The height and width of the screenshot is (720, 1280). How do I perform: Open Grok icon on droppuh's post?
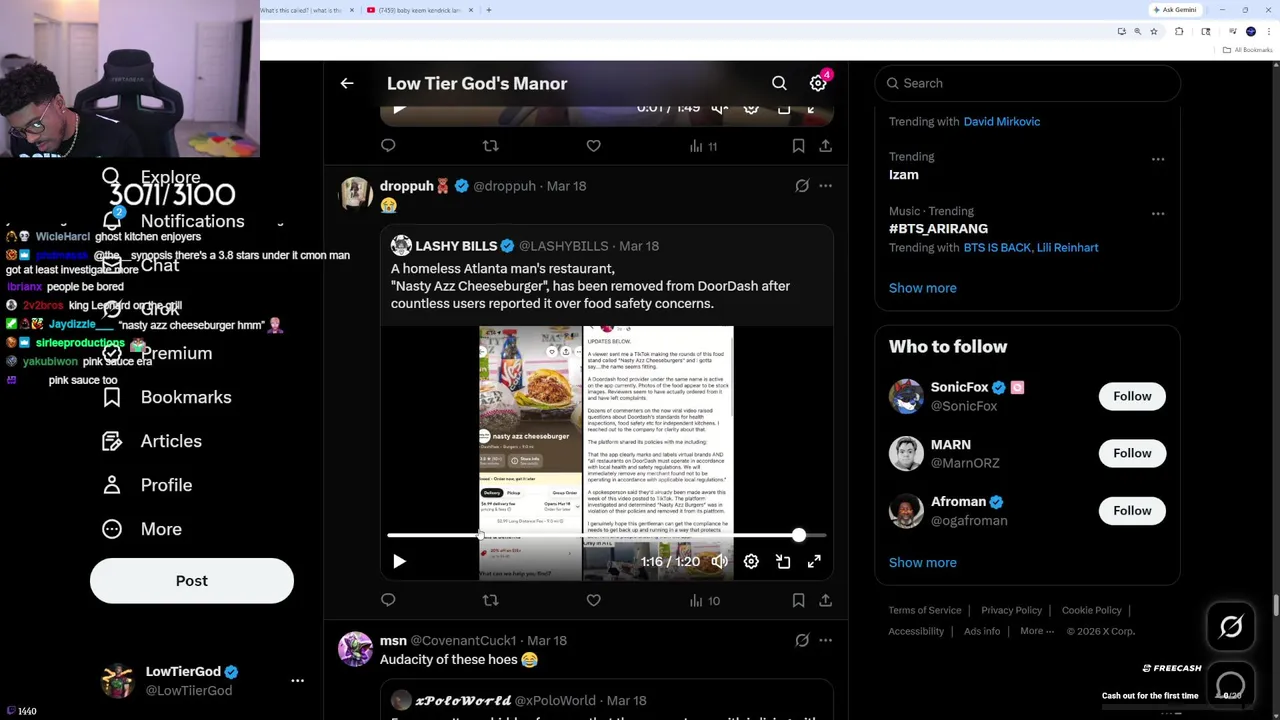pos(802,186)
